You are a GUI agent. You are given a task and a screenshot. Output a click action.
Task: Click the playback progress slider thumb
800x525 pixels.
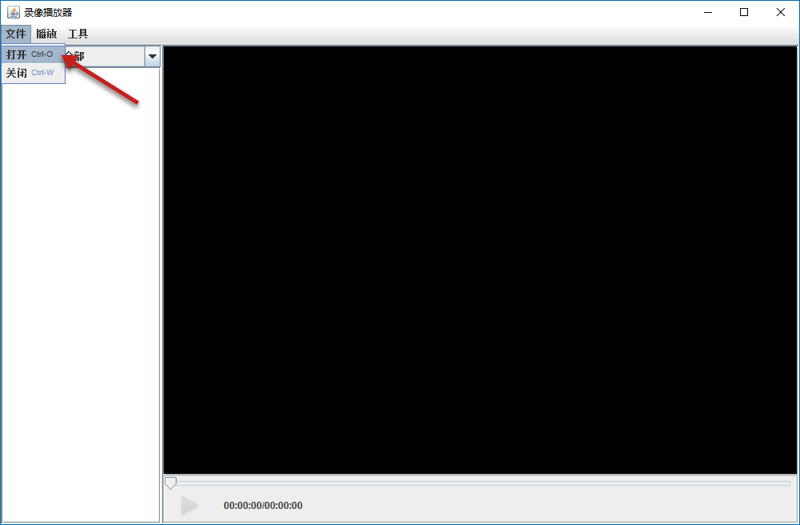click(171, 483)
